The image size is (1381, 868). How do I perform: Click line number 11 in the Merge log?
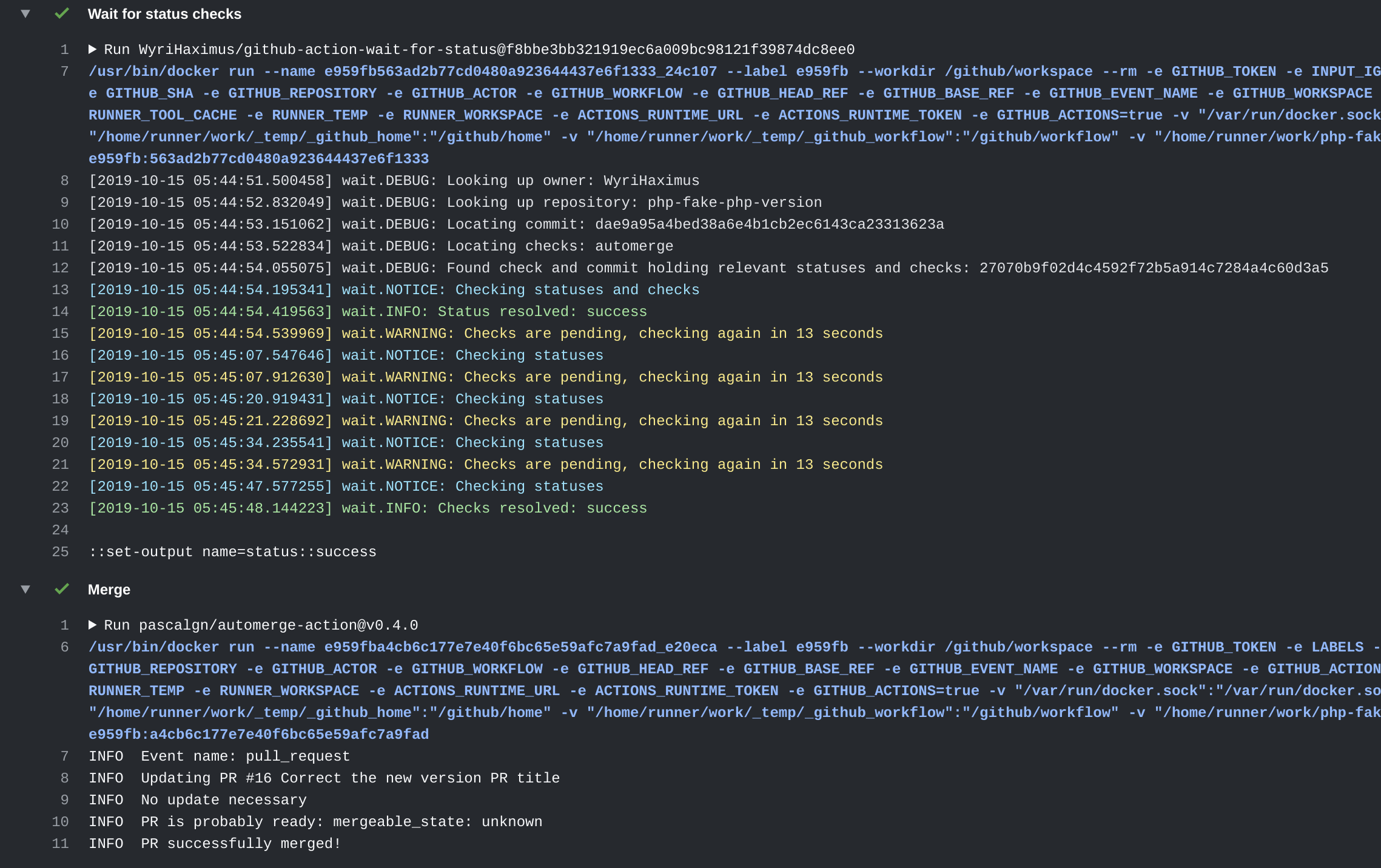[61, 844]
